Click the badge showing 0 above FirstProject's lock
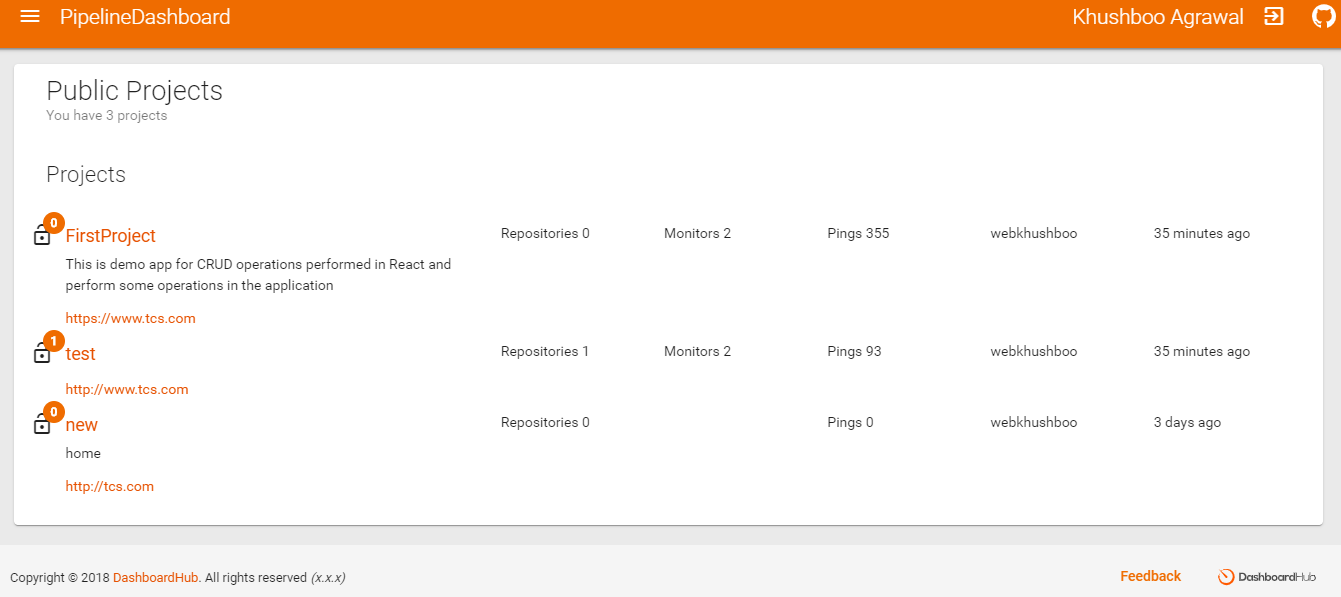1341x597 pixels. pos(53,223)
